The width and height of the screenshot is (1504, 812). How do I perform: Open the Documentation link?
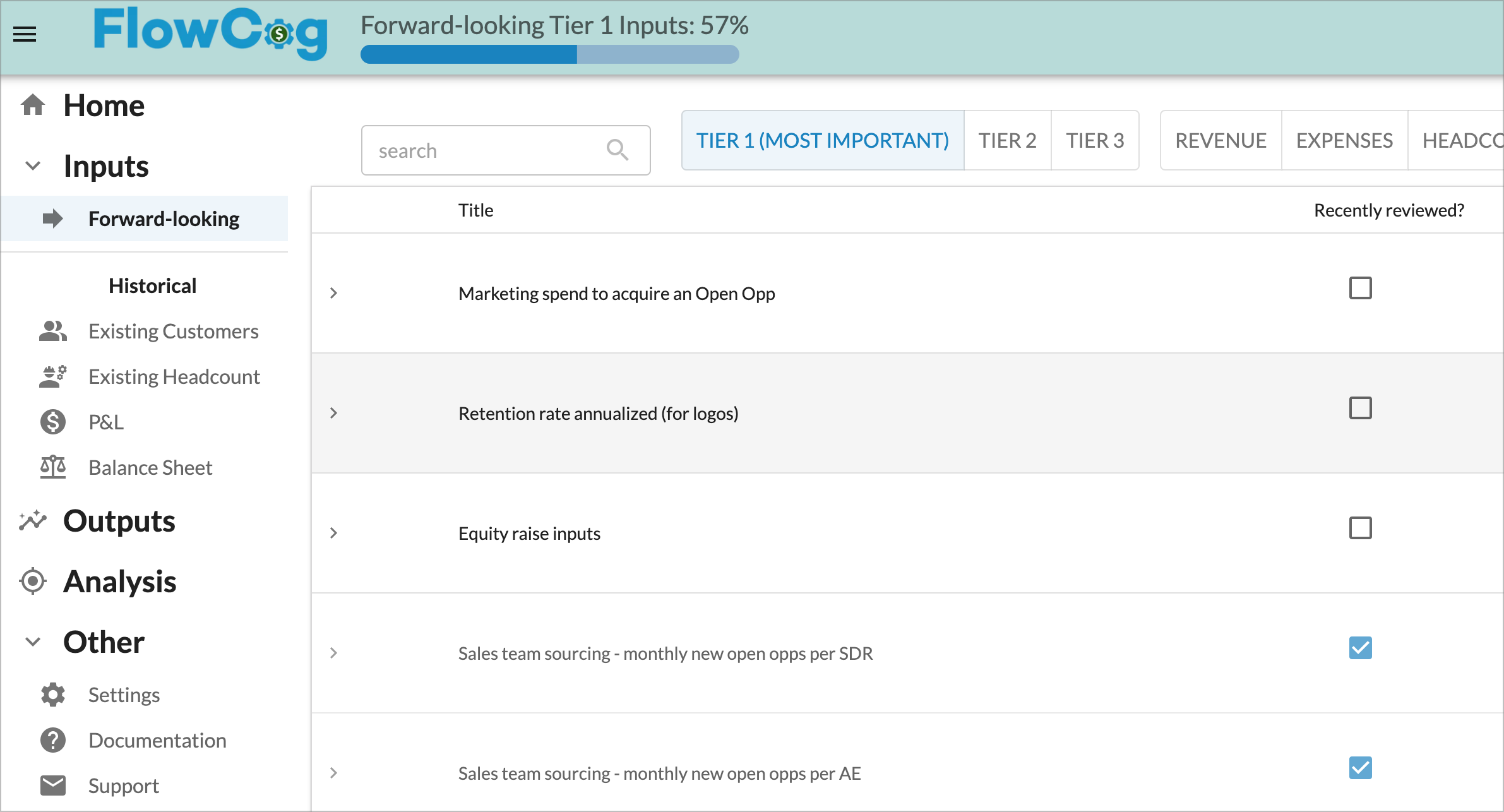click(157, 740)
